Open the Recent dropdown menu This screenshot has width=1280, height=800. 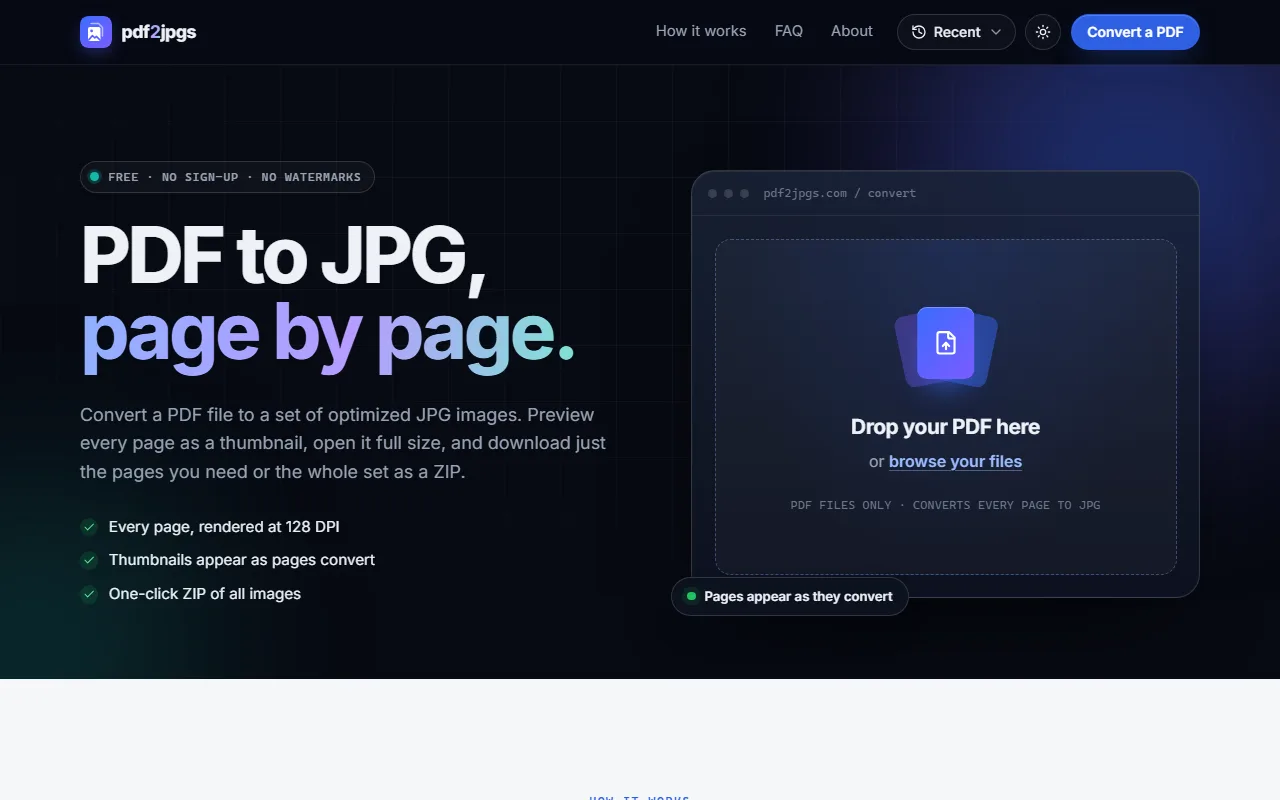click(956, 32)
